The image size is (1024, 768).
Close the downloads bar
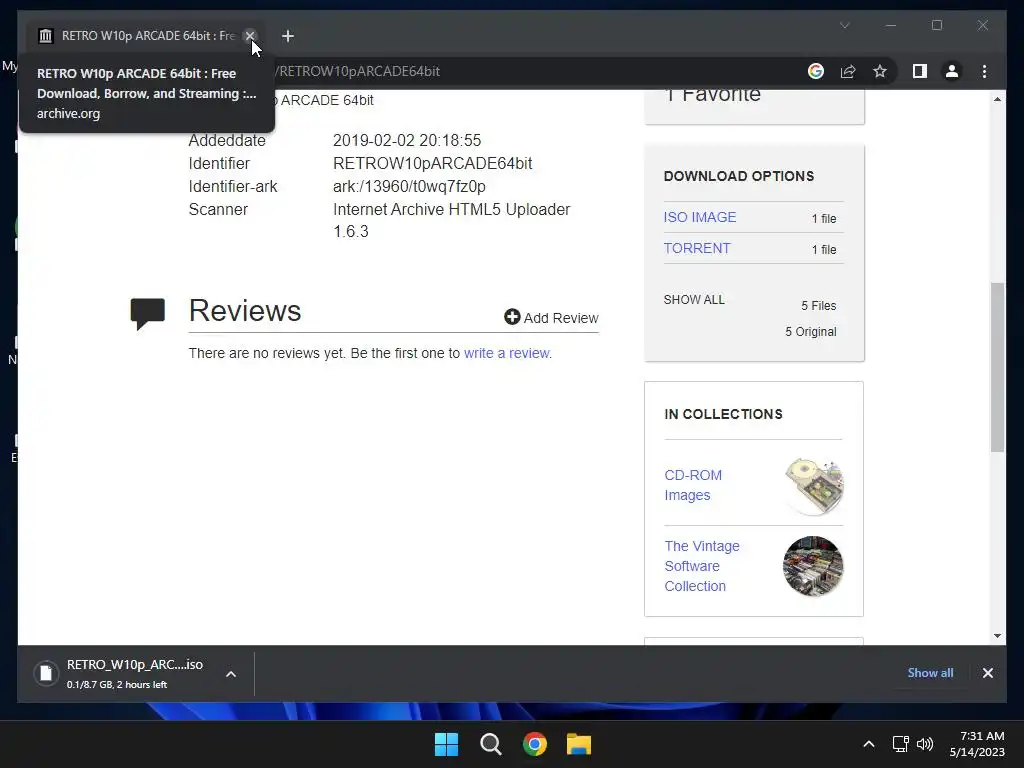coord(987,673)
